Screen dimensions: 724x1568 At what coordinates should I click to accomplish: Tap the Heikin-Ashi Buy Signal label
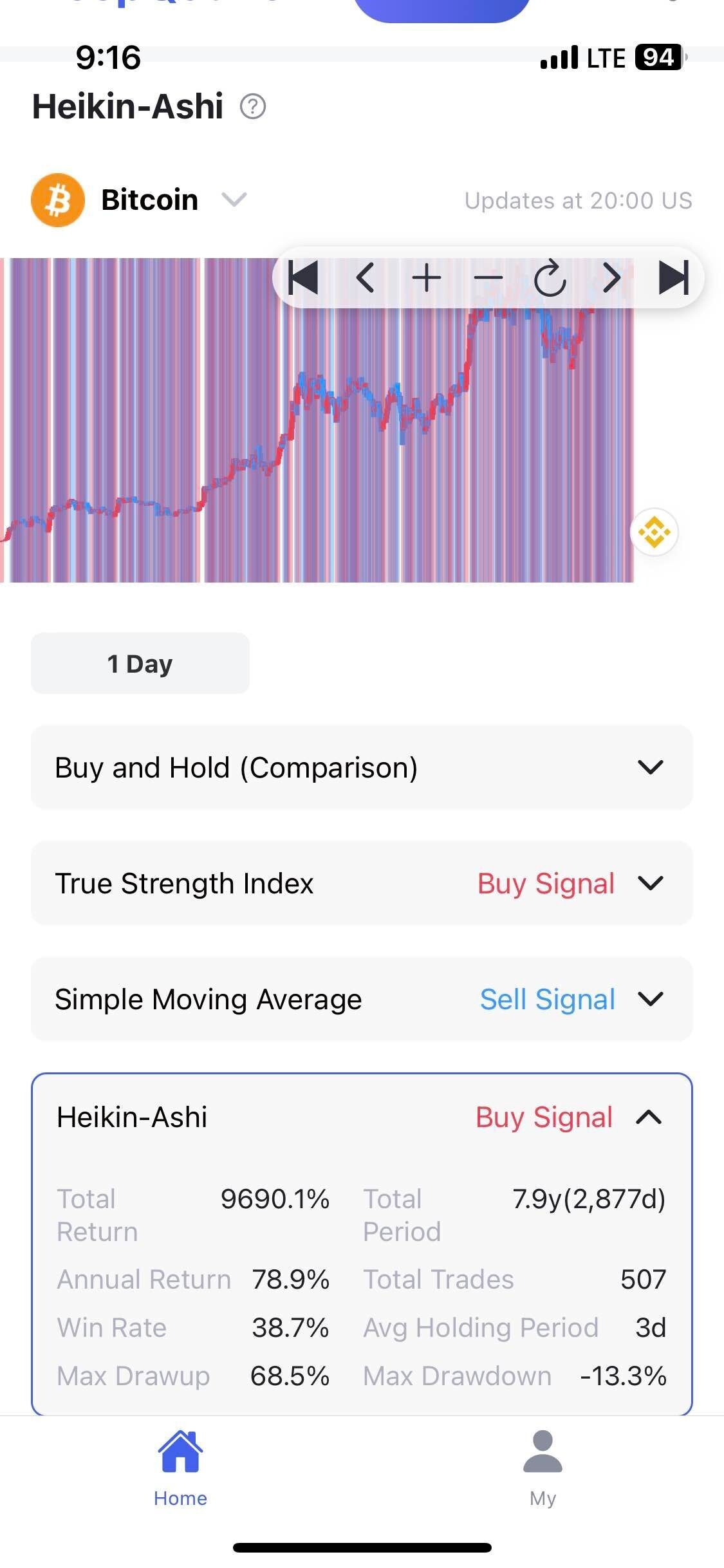click(x=544, y=1117)
